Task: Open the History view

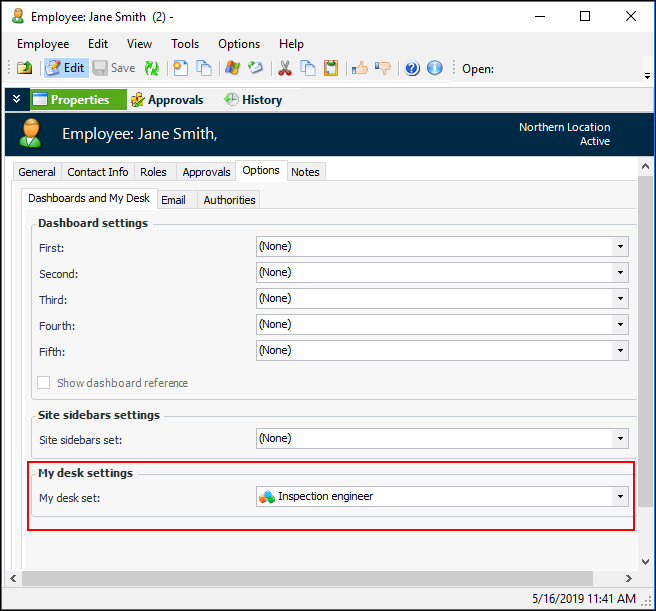Action: click(252, 100)
